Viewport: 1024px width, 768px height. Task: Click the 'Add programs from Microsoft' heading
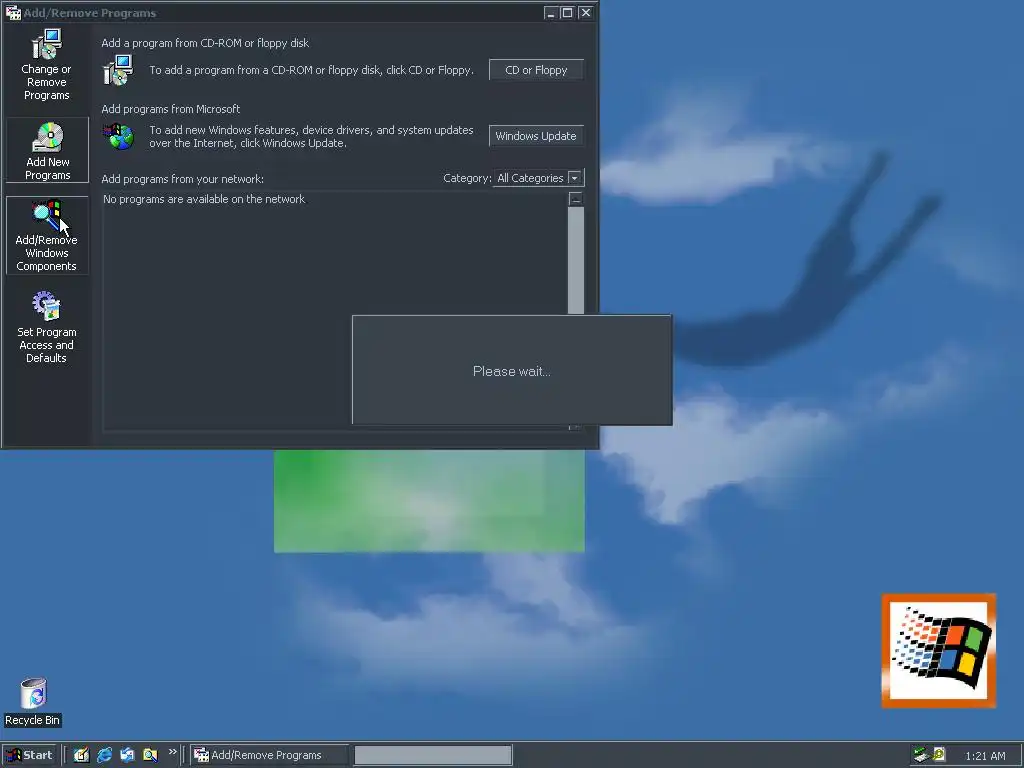pos(170,109)
